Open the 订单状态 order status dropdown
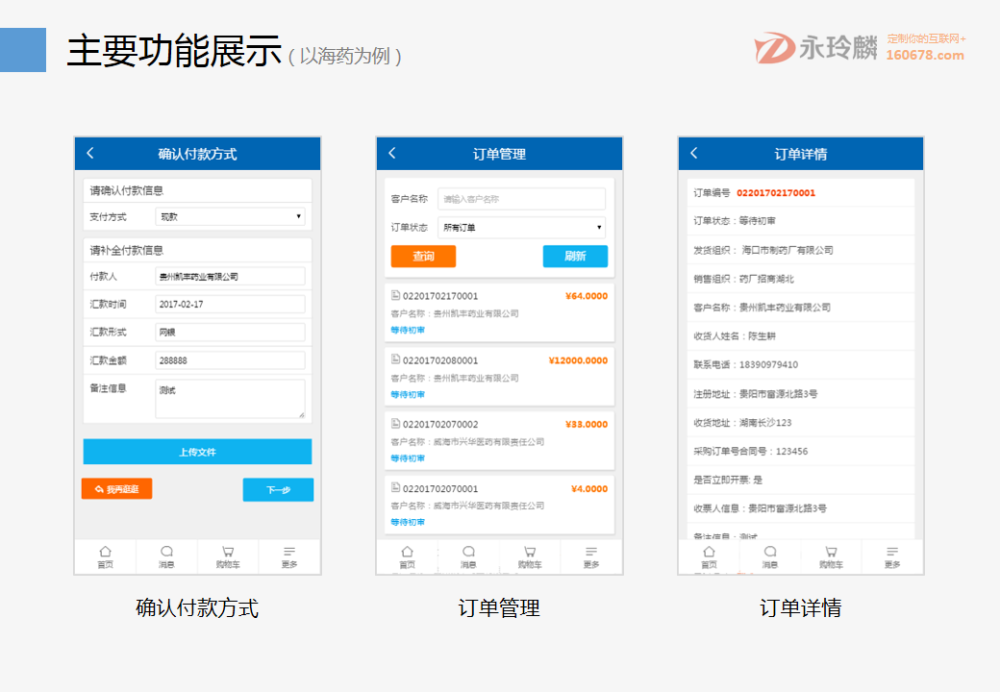This screenshot has height=692, width=1000. (522, 226)
